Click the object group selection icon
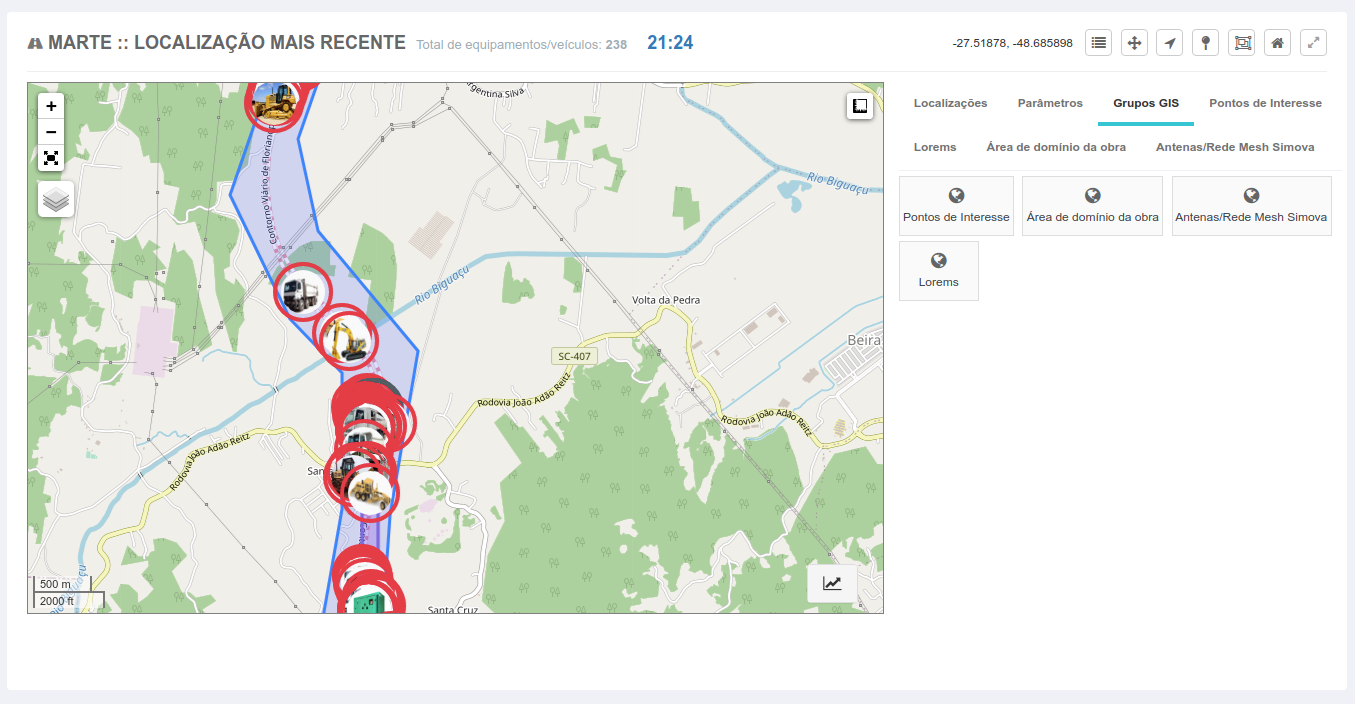Viewport: 1355px width, 704px height. pyautogui.click(x=1242, y=43)
